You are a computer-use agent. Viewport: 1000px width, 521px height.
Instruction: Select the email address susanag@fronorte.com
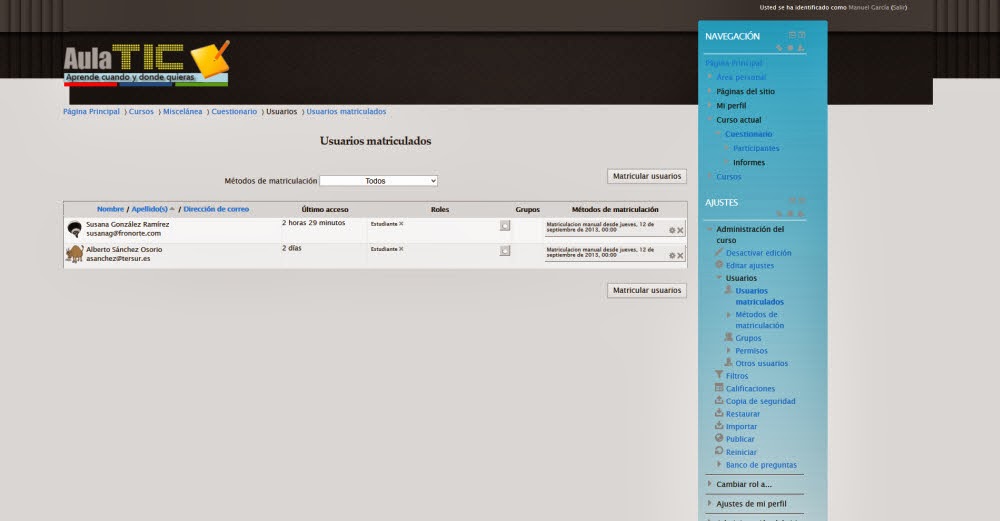click(123, 233)
